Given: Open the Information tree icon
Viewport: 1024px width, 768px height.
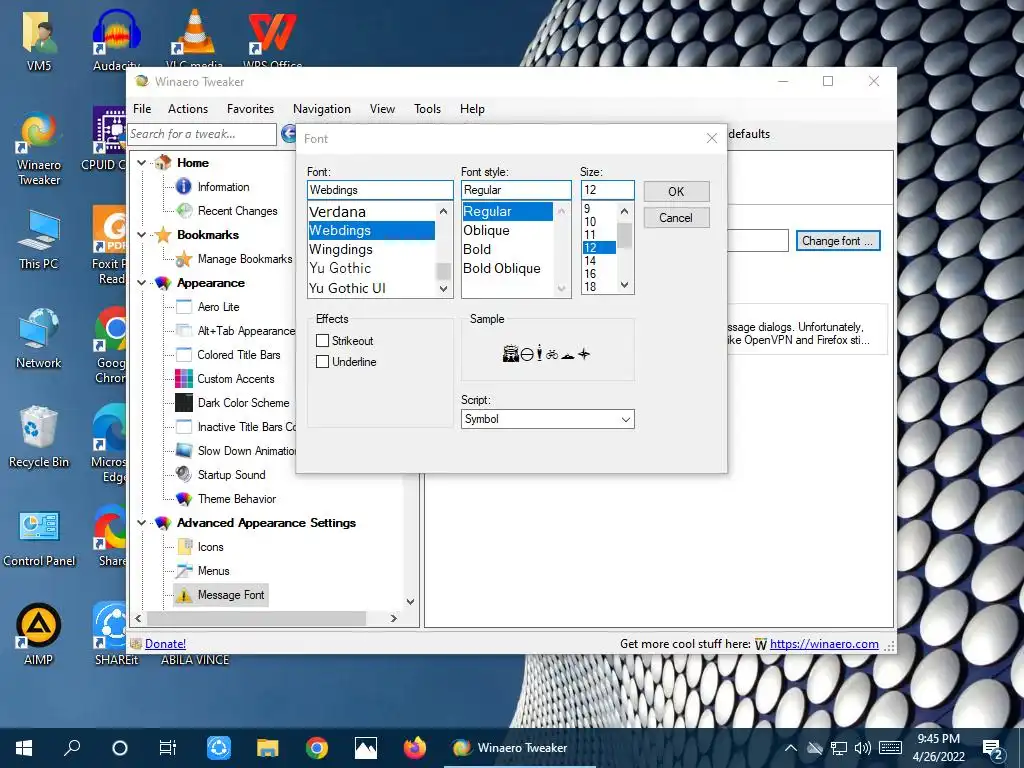Looking at the screenshot, I should 184,187.
